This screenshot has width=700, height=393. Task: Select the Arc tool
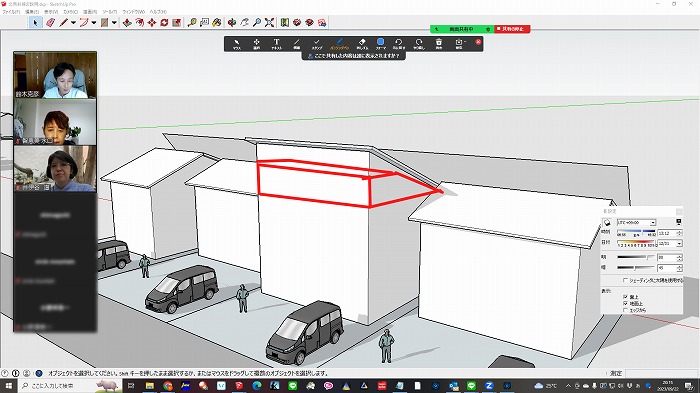84,22
